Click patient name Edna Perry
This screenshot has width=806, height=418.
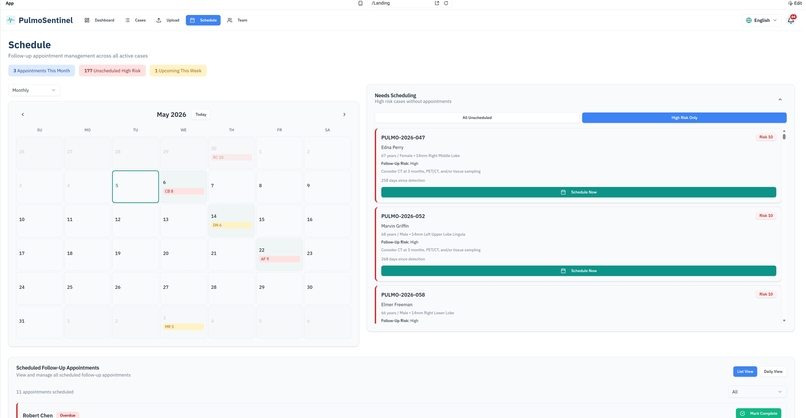tap(392, 147)
